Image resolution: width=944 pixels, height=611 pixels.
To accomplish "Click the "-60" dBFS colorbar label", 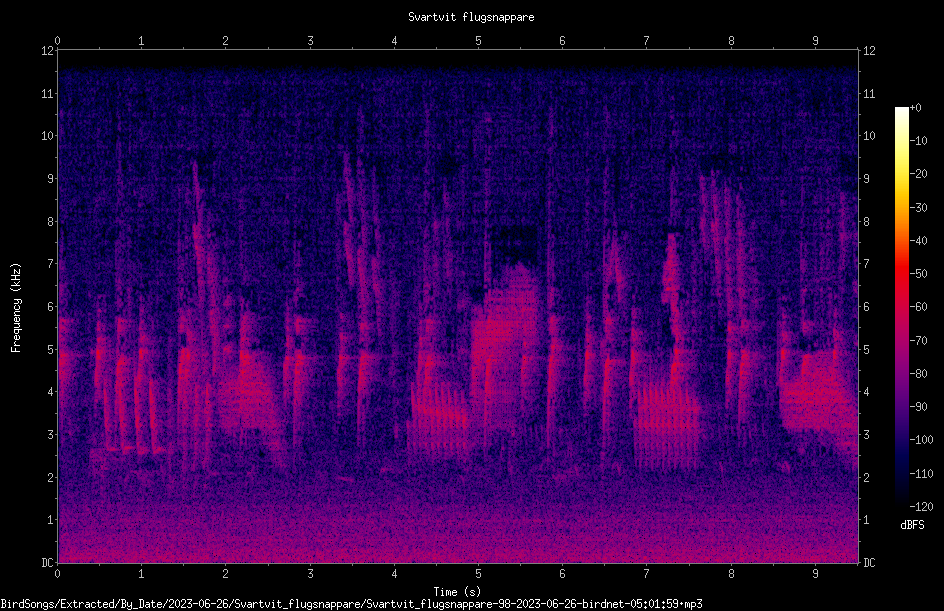I will 918,307.
